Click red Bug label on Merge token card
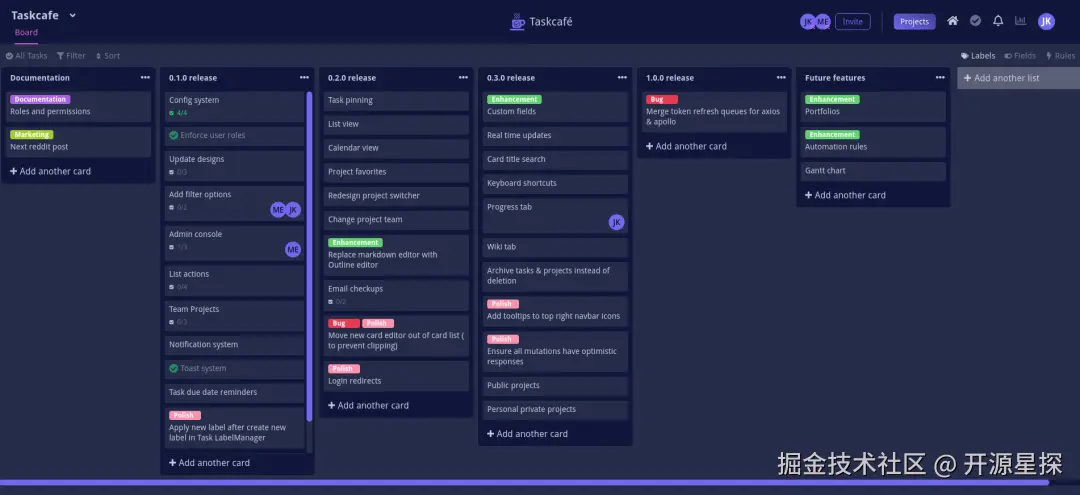Image resolution: width=1080 pixels, height=495 pixels. pyautogui.click(x=662, y=99)
